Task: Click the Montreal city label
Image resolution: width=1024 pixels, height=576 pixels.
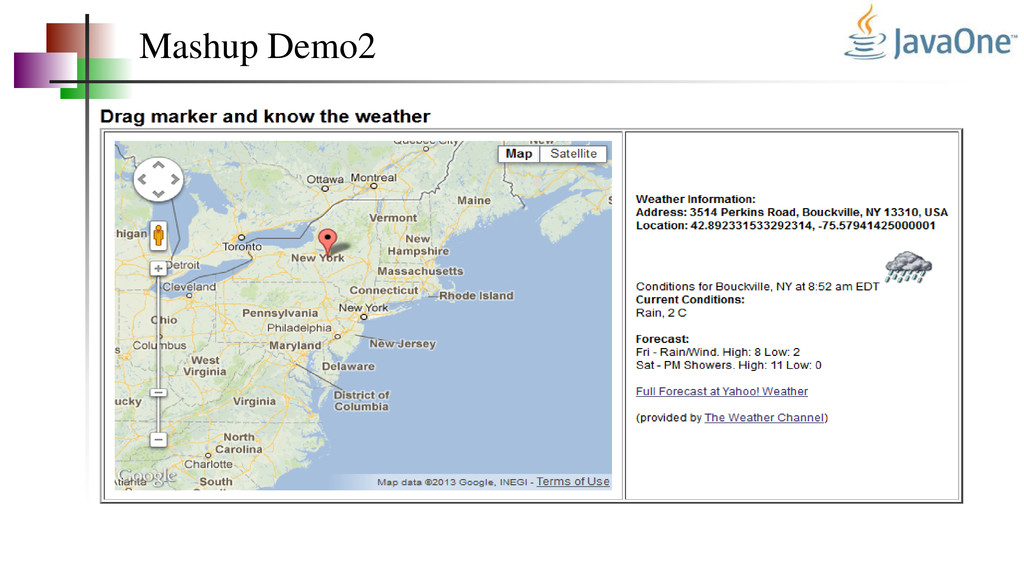Action: (374, 178)
